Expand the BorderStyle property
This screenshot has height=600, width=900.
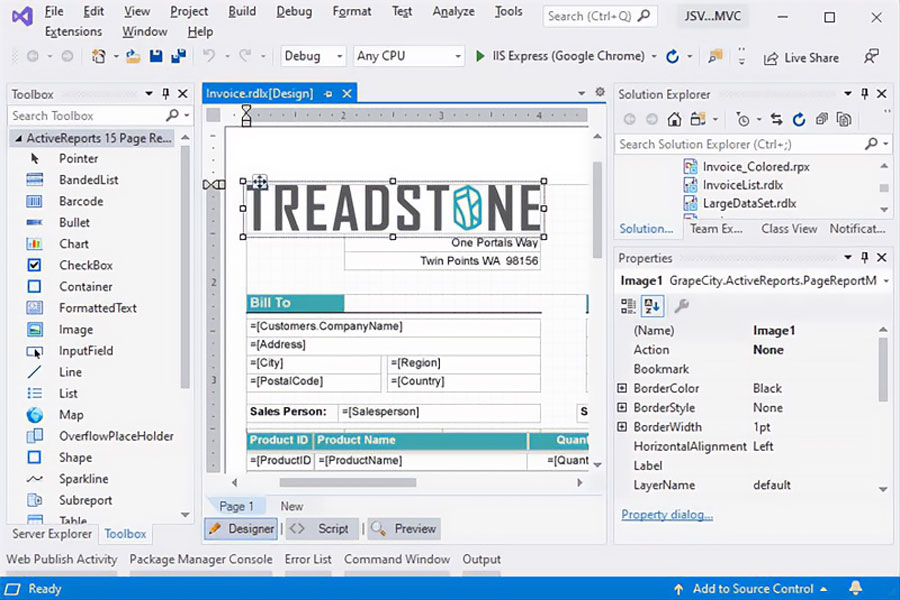click(622, 407)
